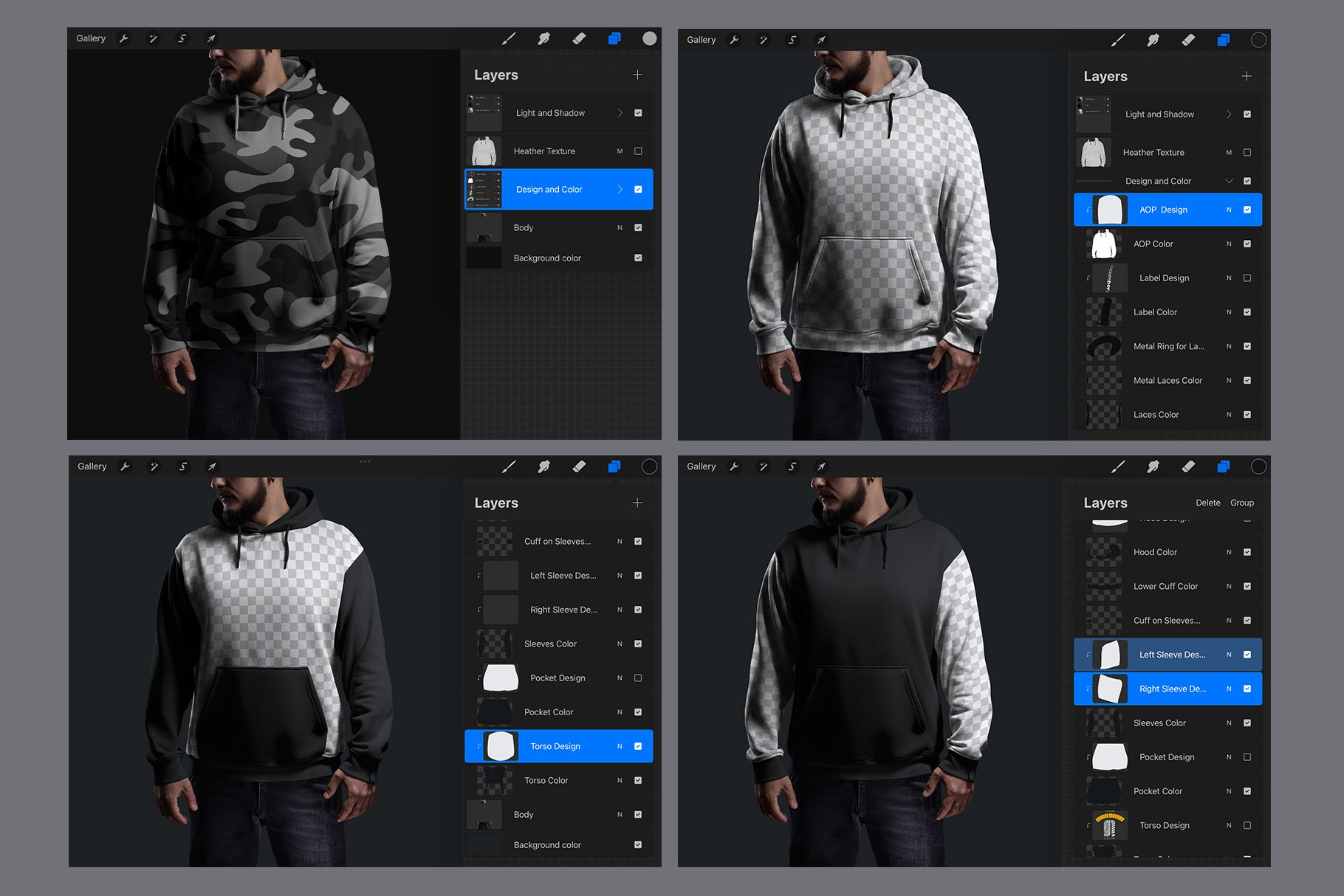Image resolution: width=1344 pixels, height=896 pixels.
Task: Toggle Layers panel icon in top-right window
Action: coord(1224,40)
